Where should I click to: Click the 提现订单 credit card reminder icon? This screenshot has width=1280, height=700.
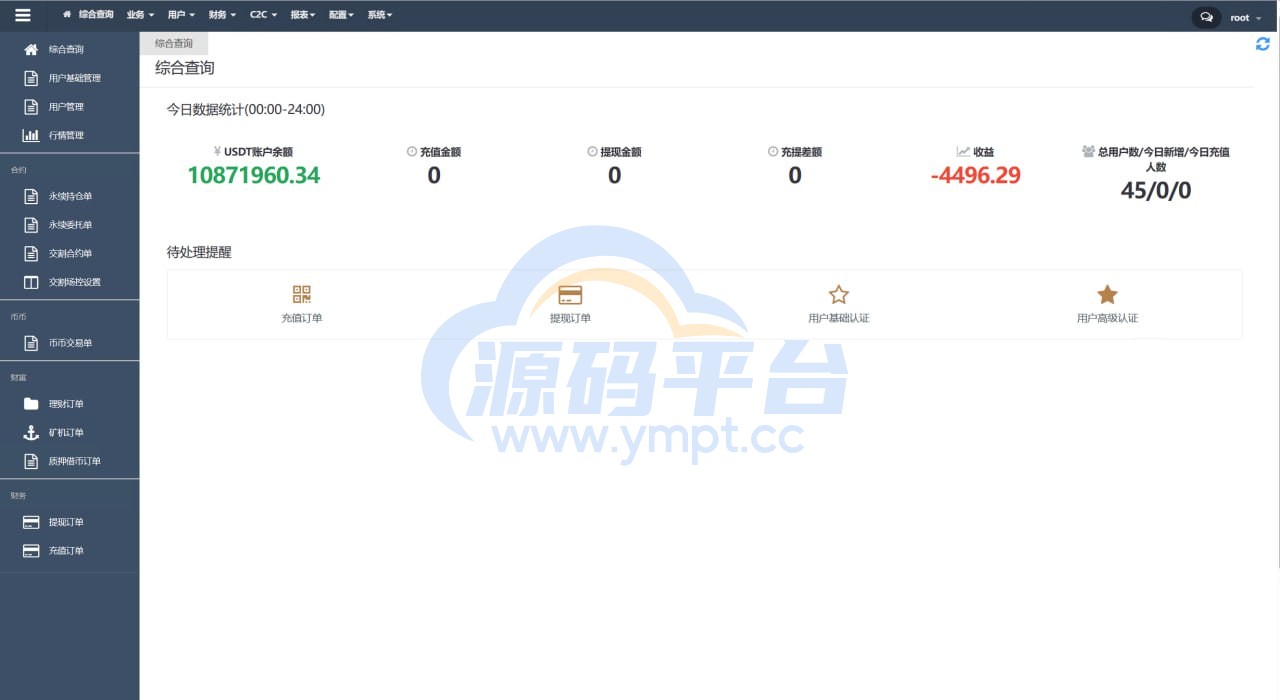[570, 295]
